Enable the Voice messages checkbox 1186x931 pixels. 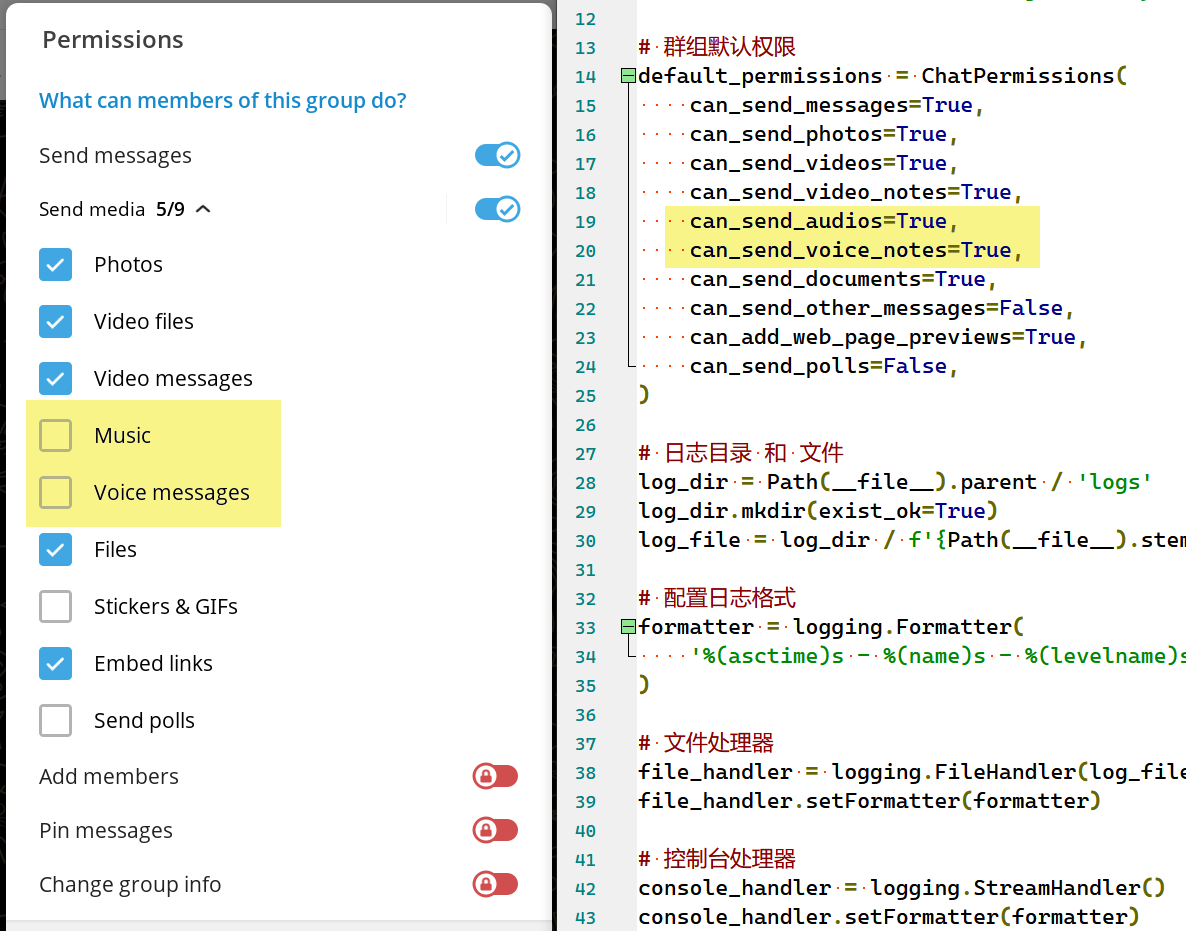tap(56, 493)
